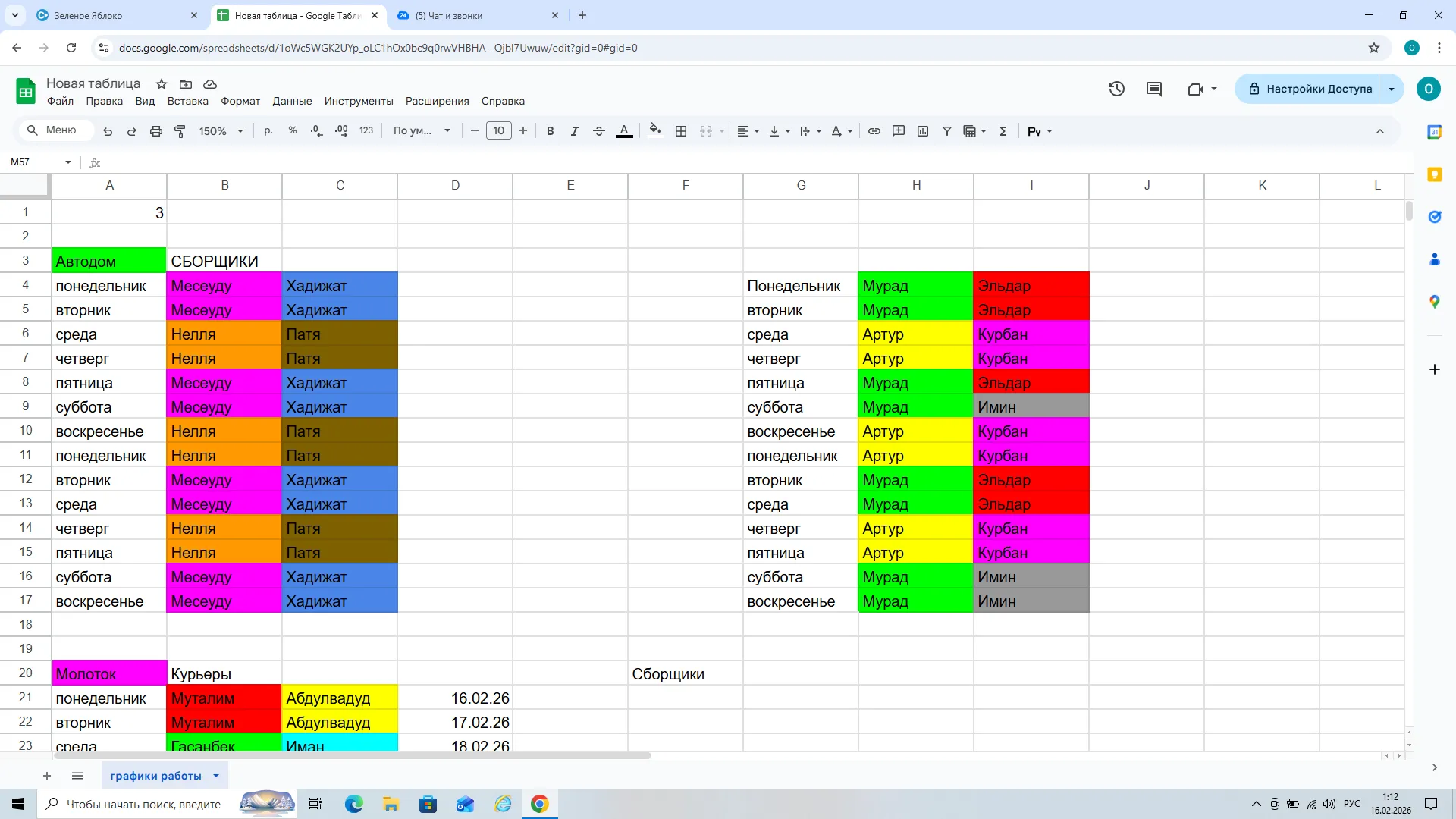
Task: Click the Настройки Доступа share button
Action: click(1309, 89)
